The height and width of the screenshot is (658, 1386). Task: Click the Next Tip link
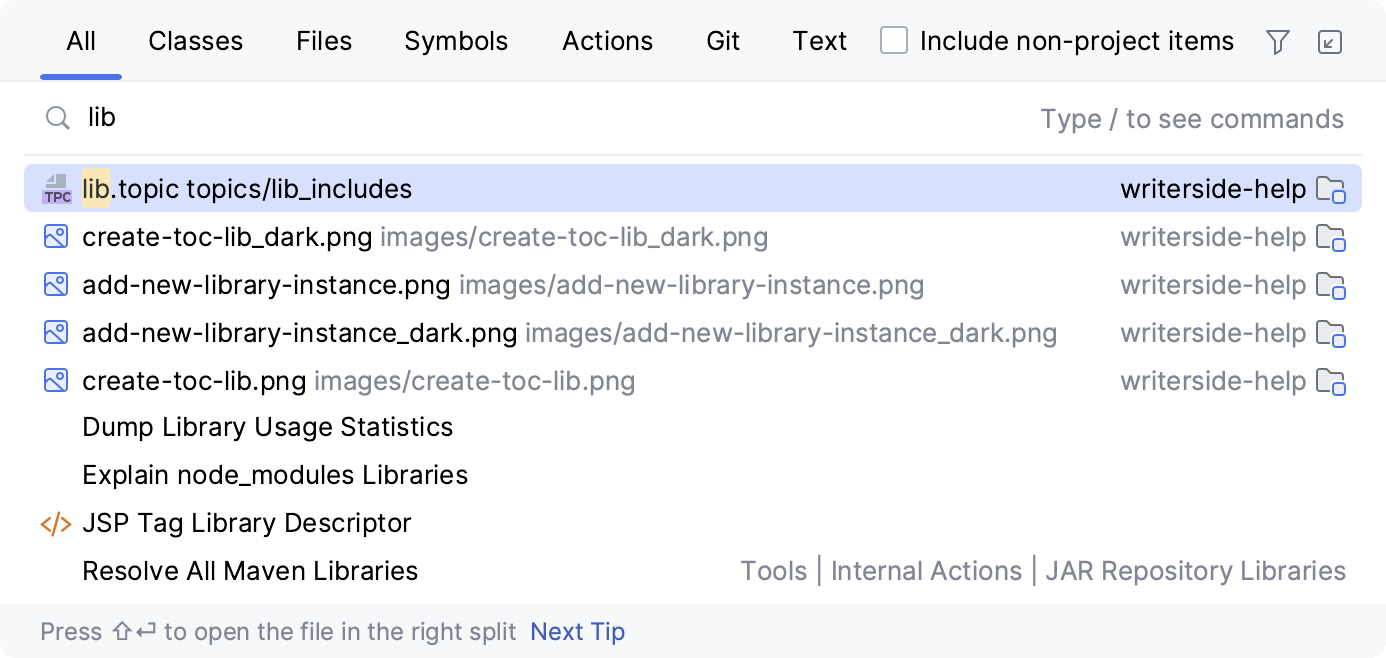577,632
